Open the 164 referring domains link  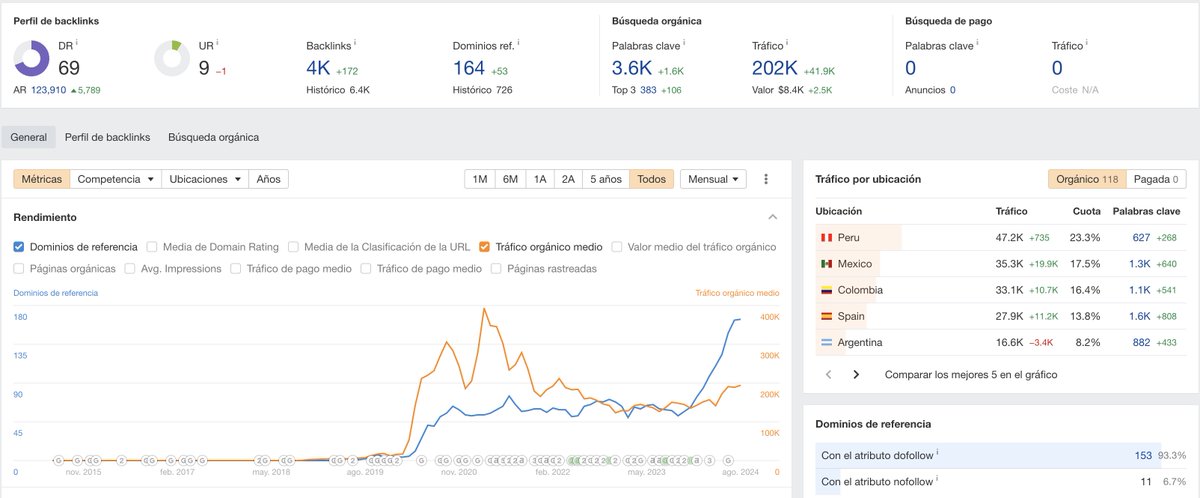click(x=469, y=68)
